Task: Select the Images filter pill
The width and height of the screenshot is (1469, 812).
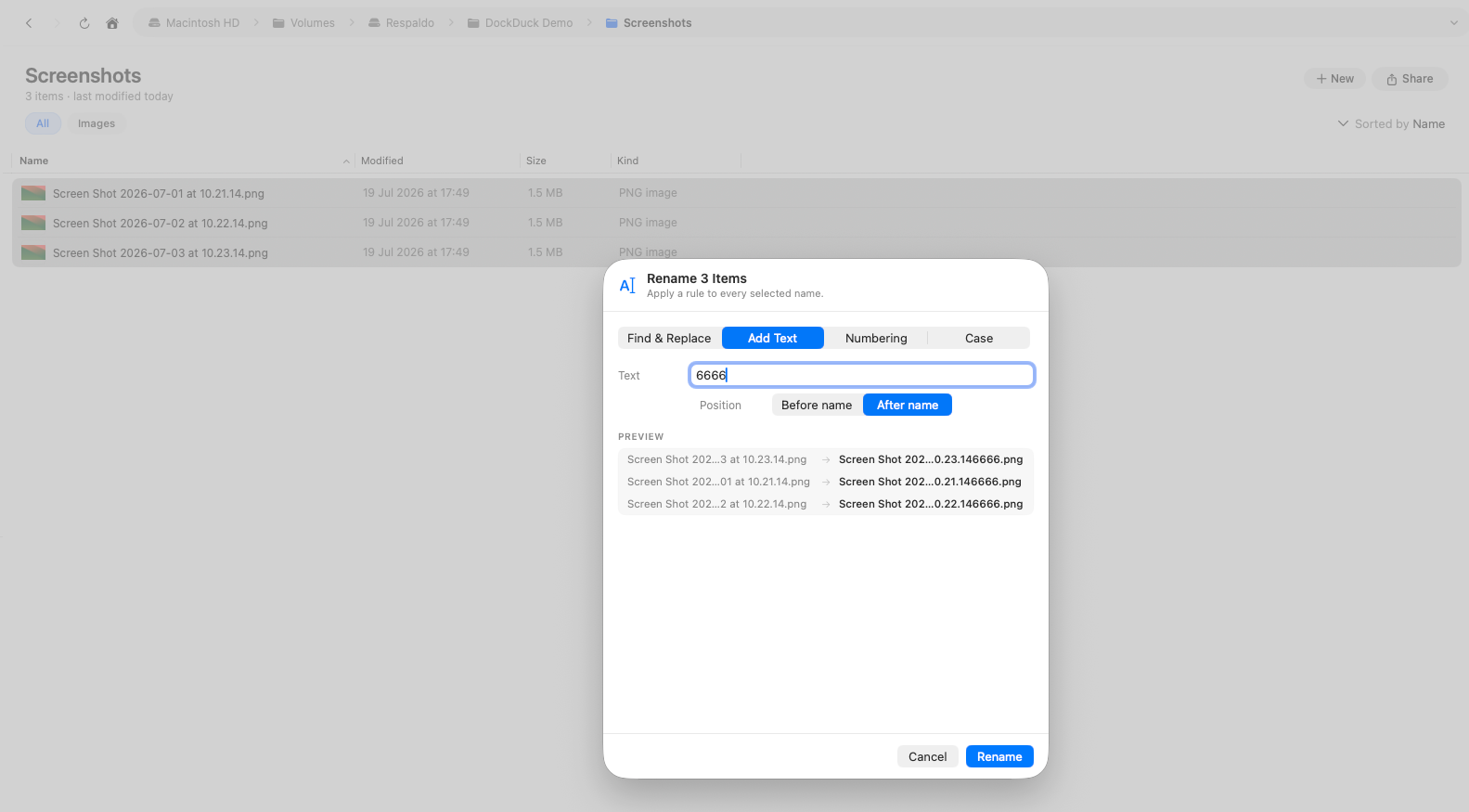Action: click(97, 123)
